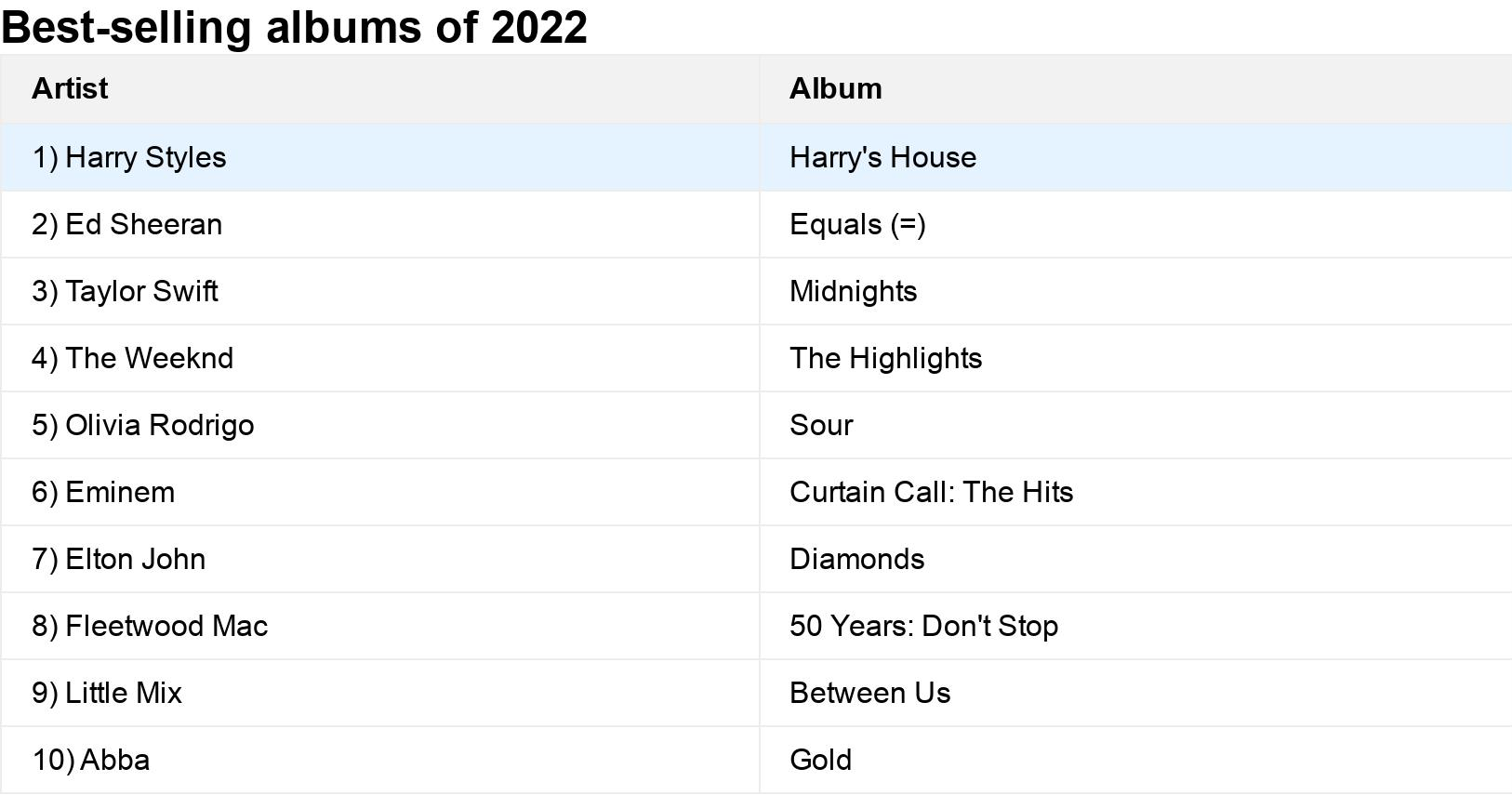Select the Olivia Rodrigo artist cell

[143, 425]
